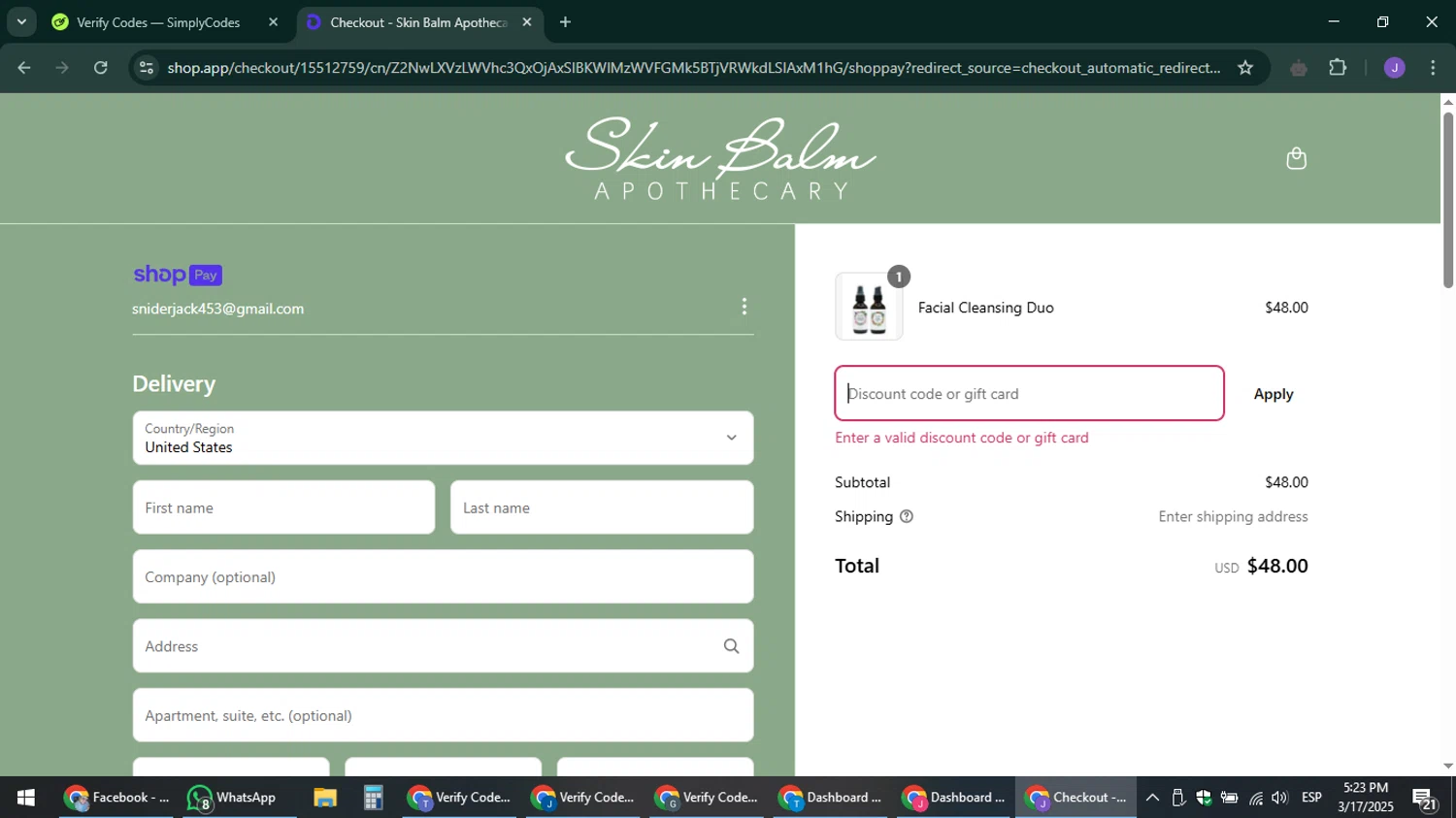This screenshot has height=818, width=1456.
Task: Reload the checkout page
Action: pos(101,68)
